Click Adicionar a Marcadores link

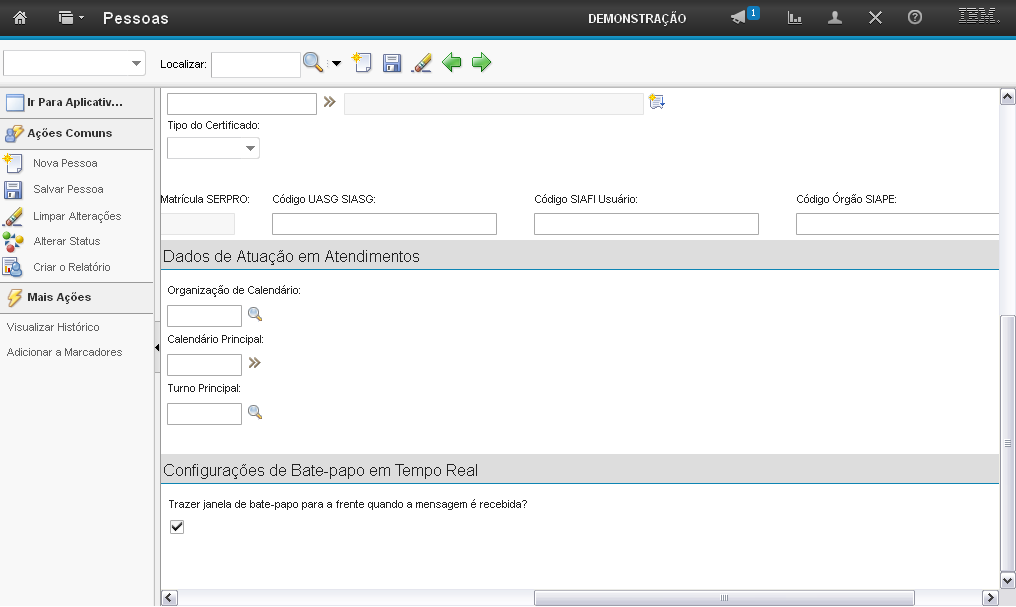click(x=64, y=352)
